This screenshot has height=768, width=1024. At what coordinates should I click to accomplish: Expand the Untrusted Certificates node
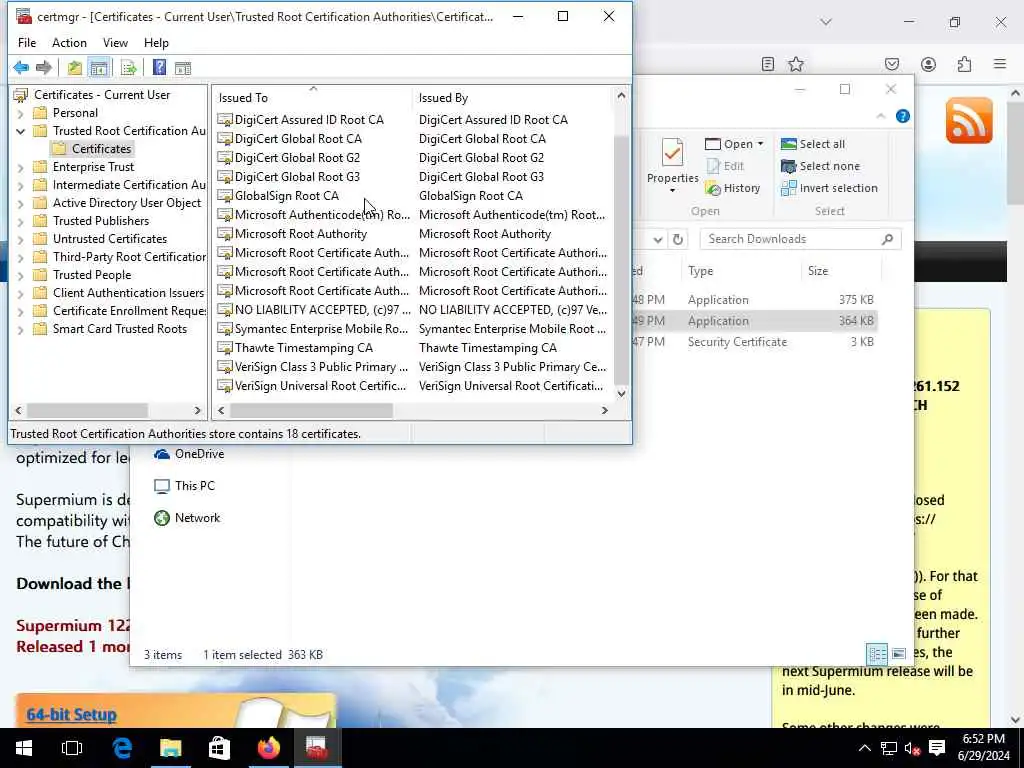pyautogui.click(x=20, y=239)
